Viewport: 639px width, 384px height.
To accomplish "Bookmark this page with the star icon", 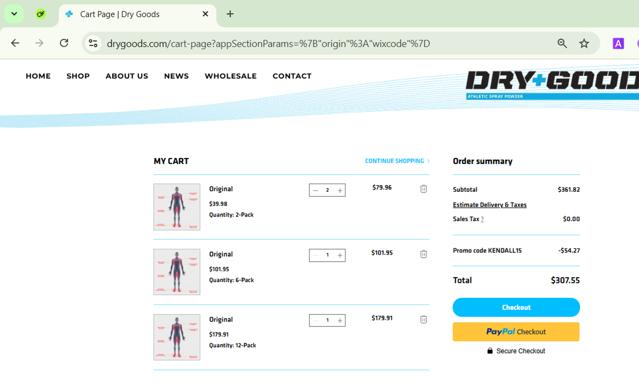I will [x=584, y=43].
